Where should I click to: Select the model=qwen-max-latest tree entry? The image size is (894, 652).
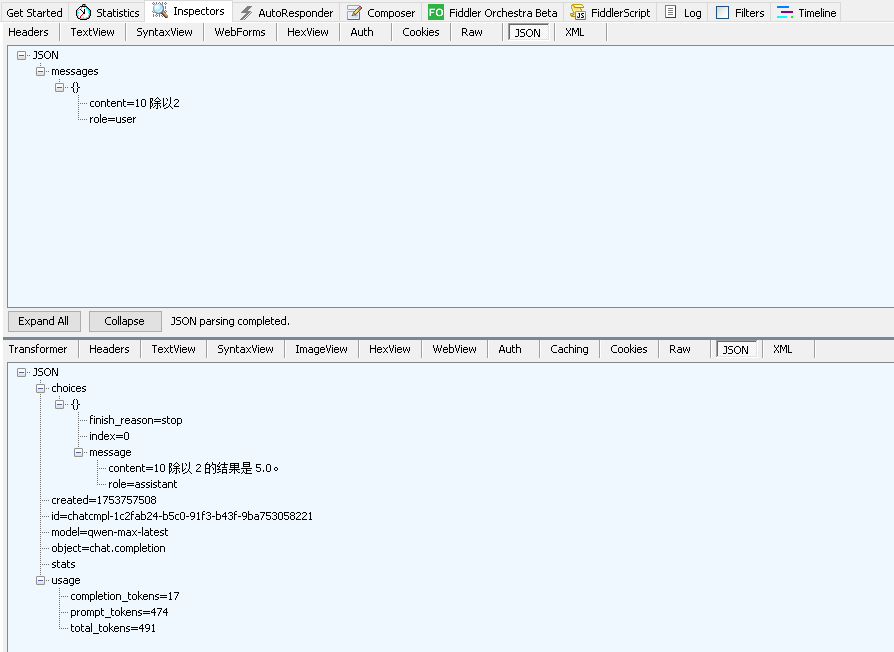tap(110, 532)
